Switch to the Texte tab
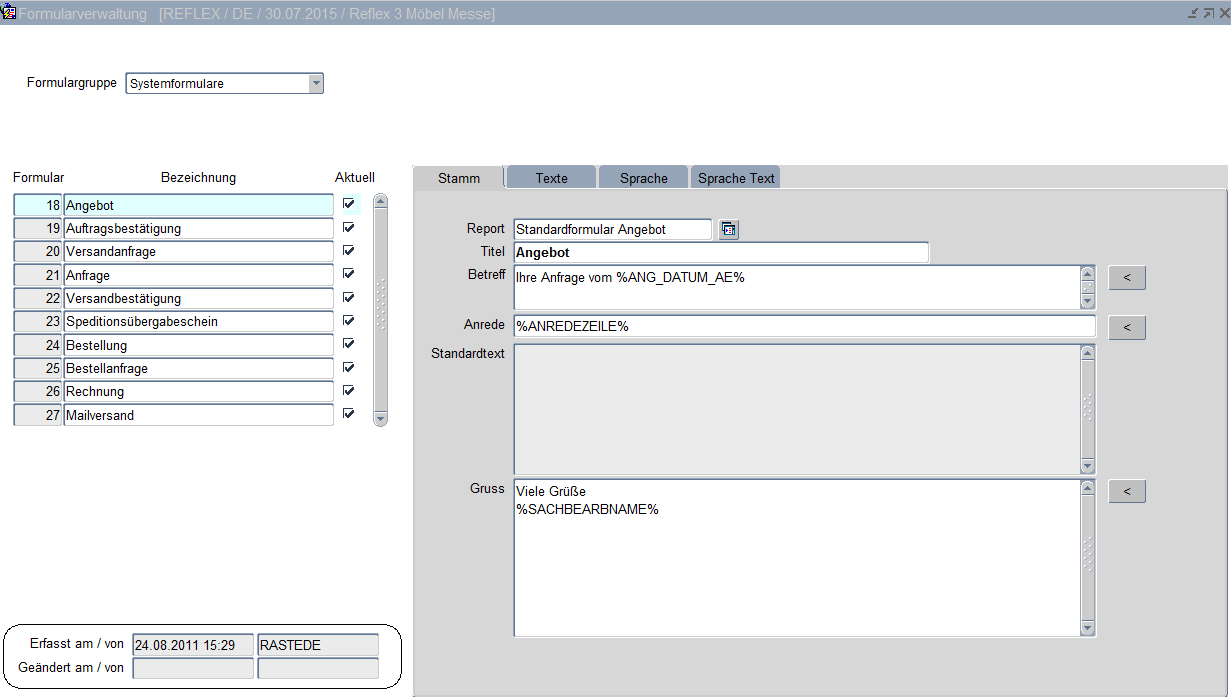 pos(551,178)
